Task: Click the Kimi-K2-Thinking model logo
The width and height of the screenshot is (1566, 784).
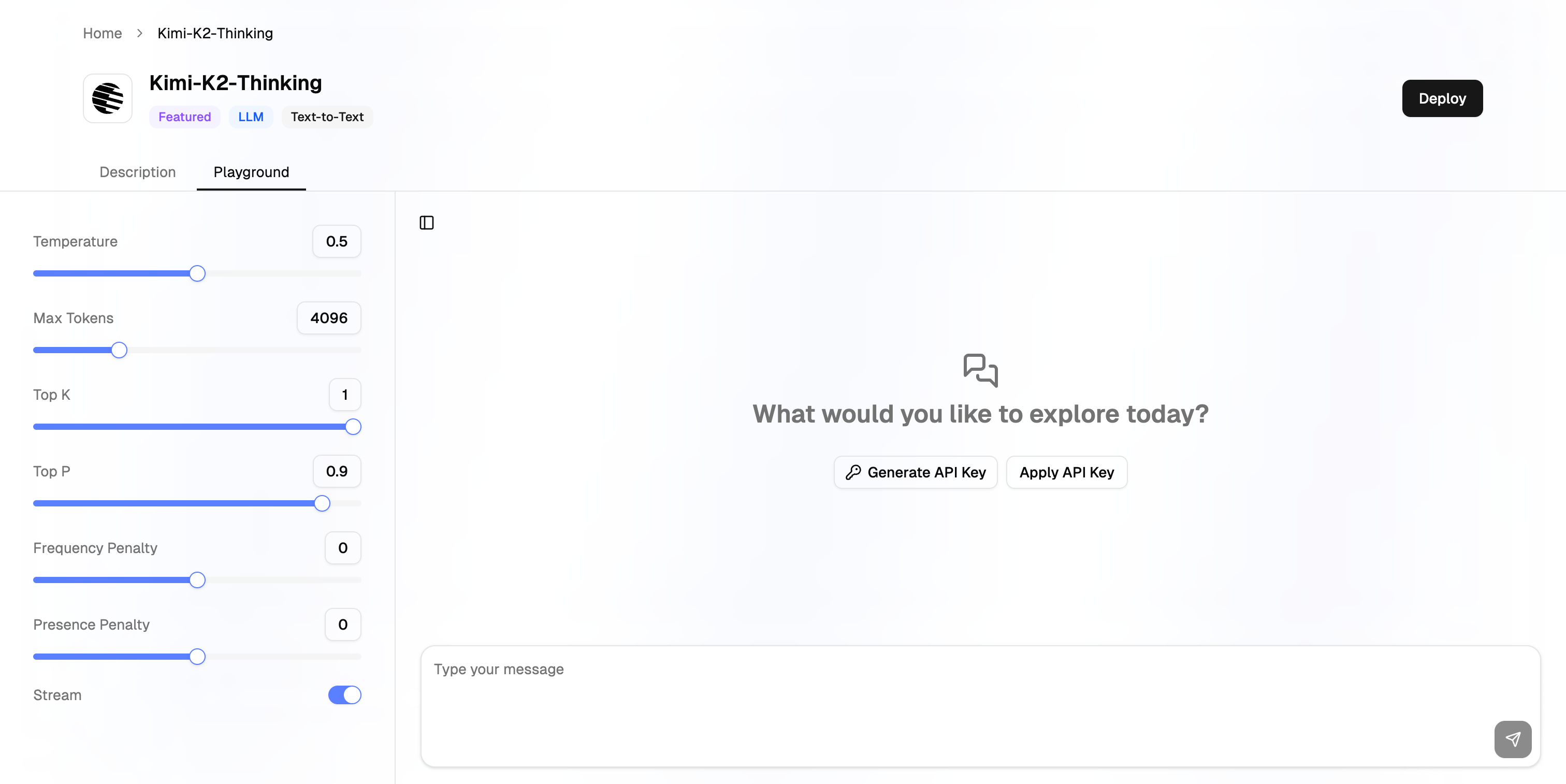Action: click(108, 98)
